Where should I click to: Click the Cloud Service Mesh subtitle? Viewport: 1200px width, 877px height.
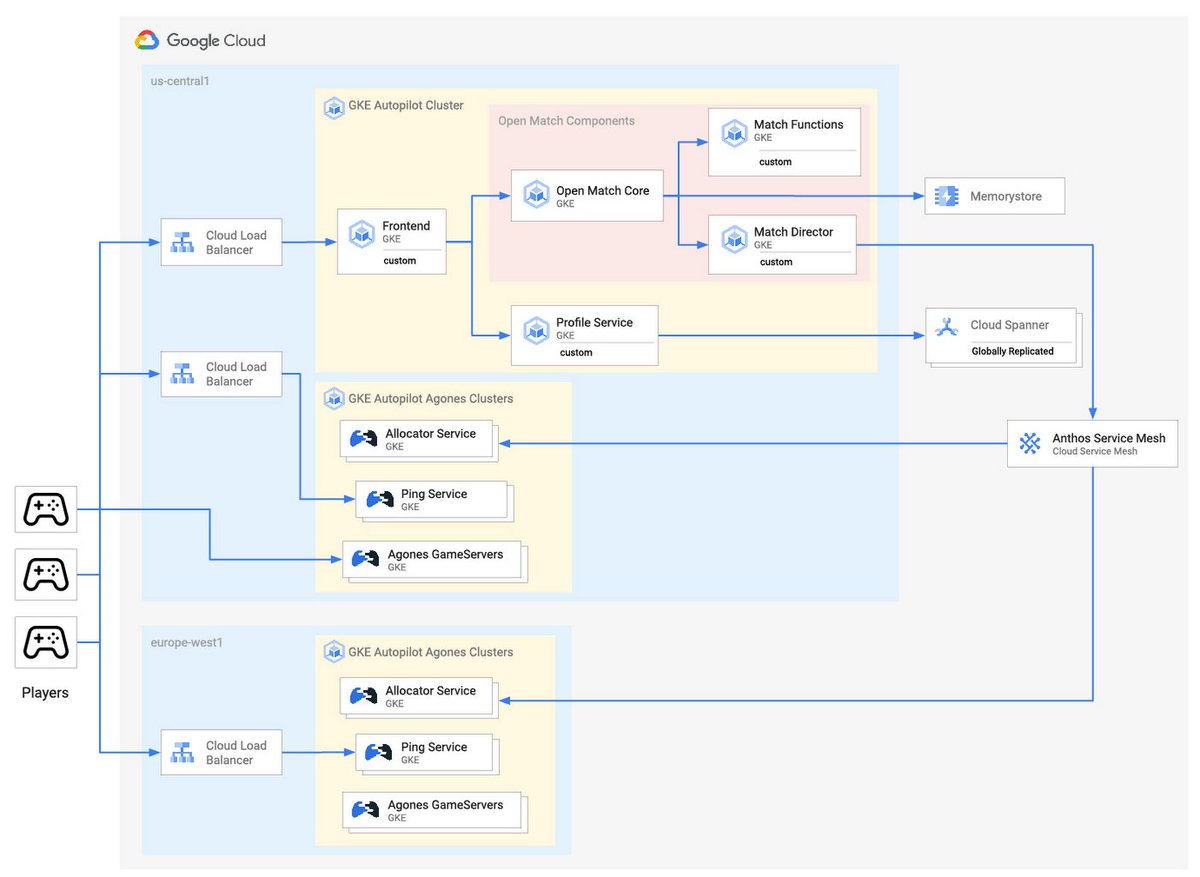tap(1095, 452)
